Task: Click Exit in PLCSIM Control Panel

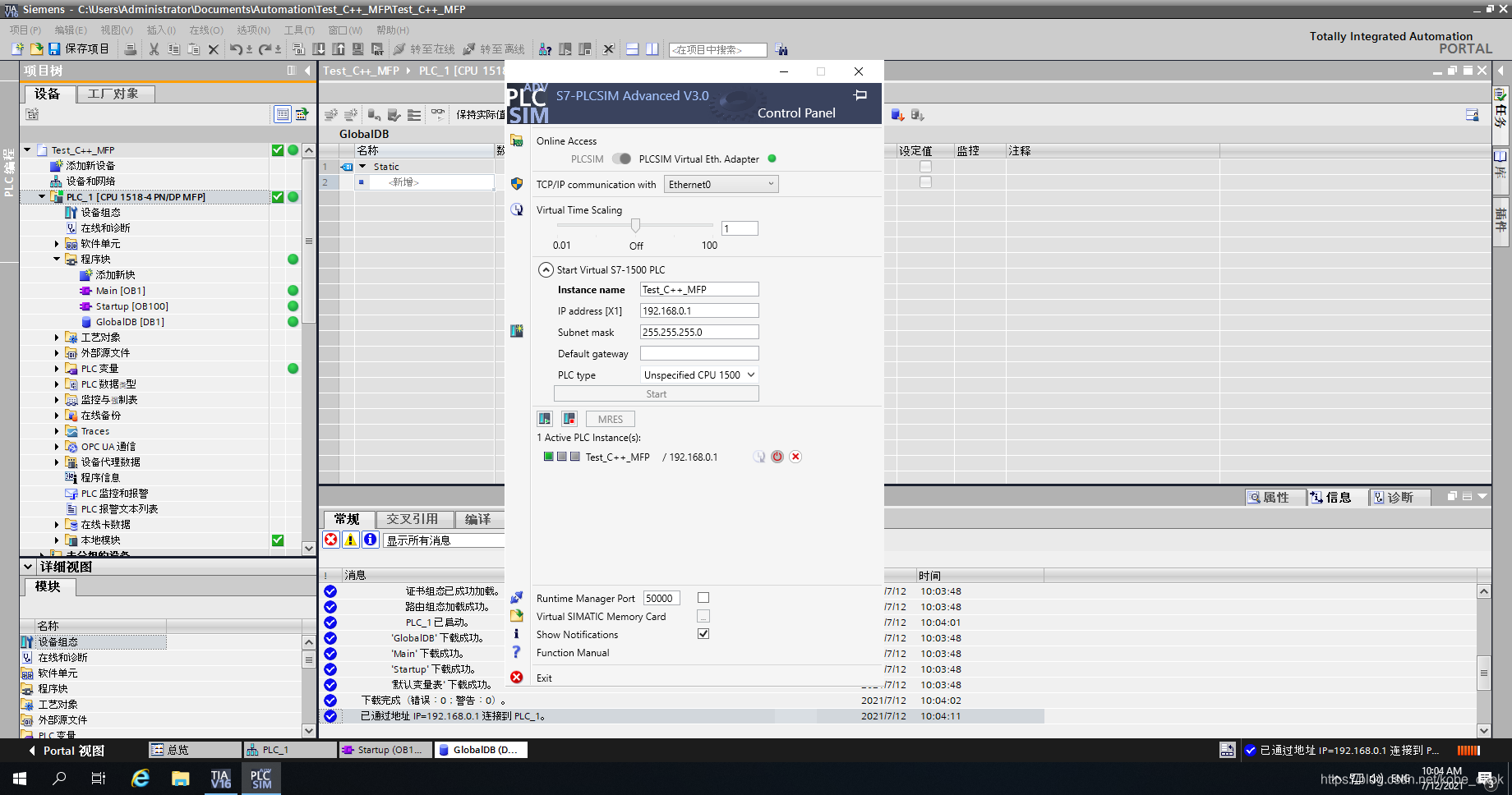Action: [544, 678]
